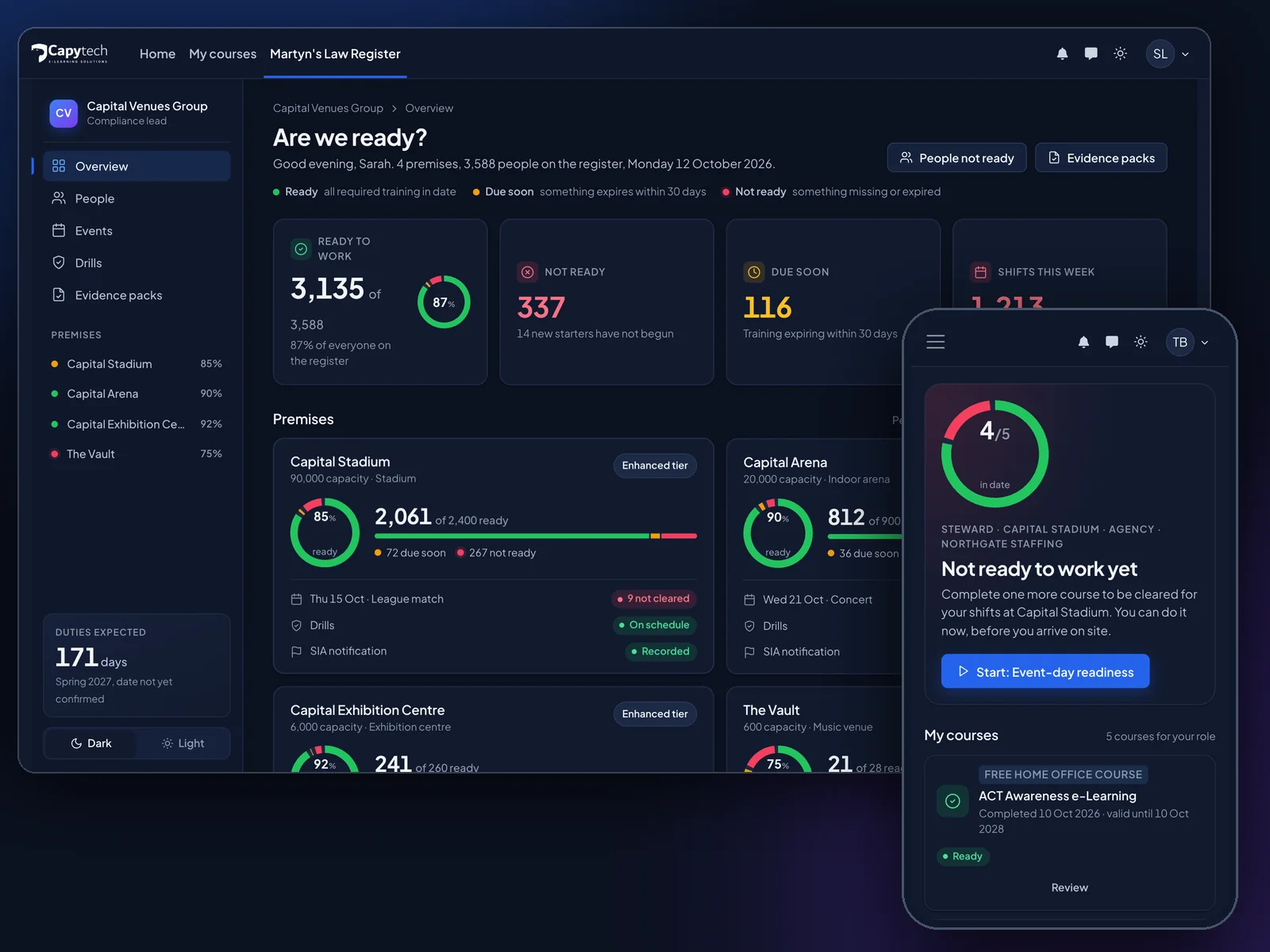Expand the SL user account menu
1270x952 pixels.
[x=1168, y=54]
